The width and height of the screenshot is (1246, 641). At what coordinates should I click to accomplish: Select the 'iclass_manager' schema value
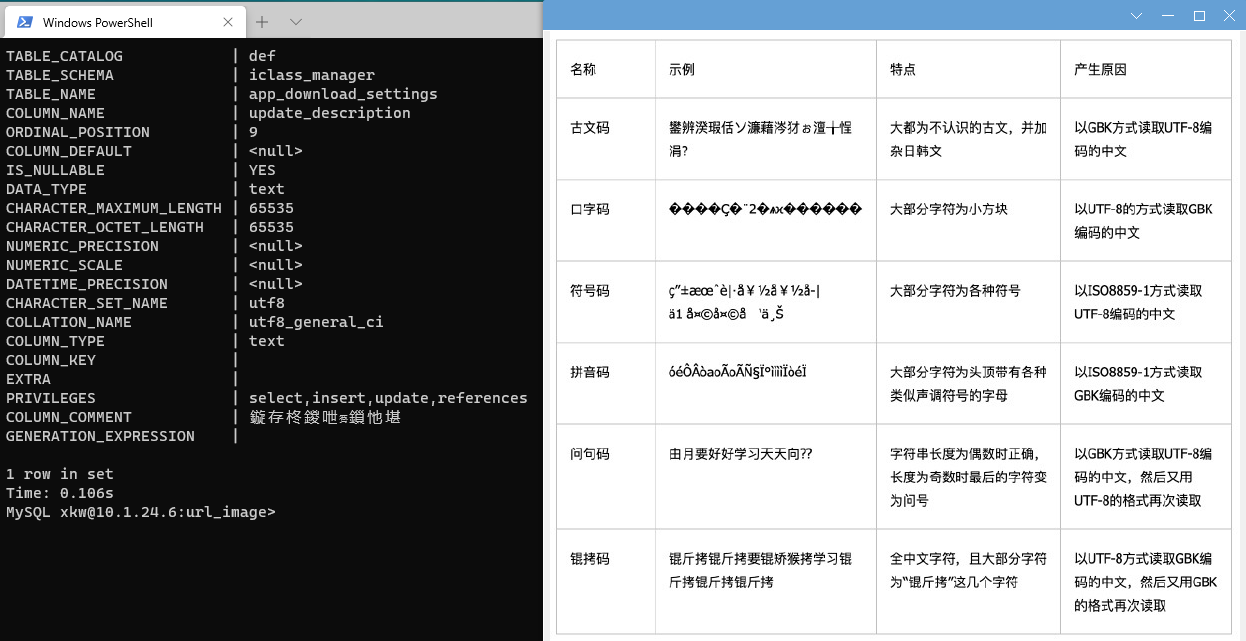point(312,75)
